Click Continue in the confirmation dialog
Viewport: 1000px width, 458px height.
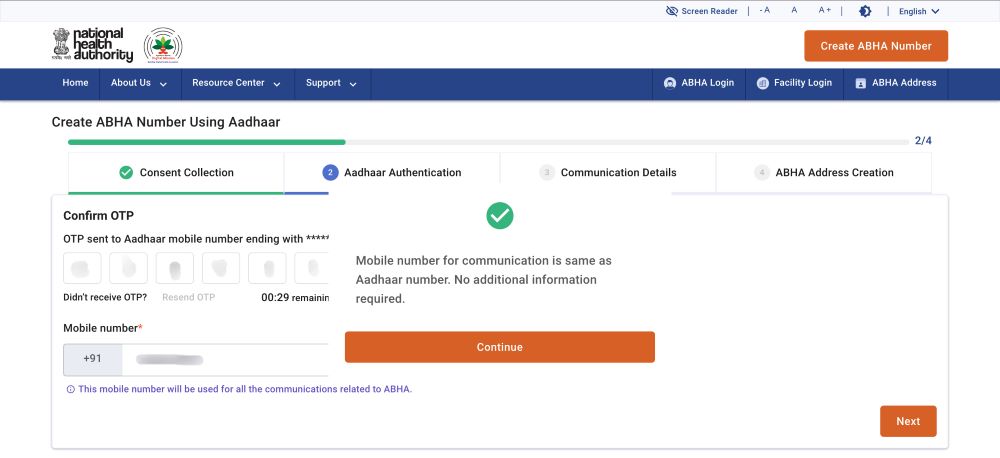point(500,347)
